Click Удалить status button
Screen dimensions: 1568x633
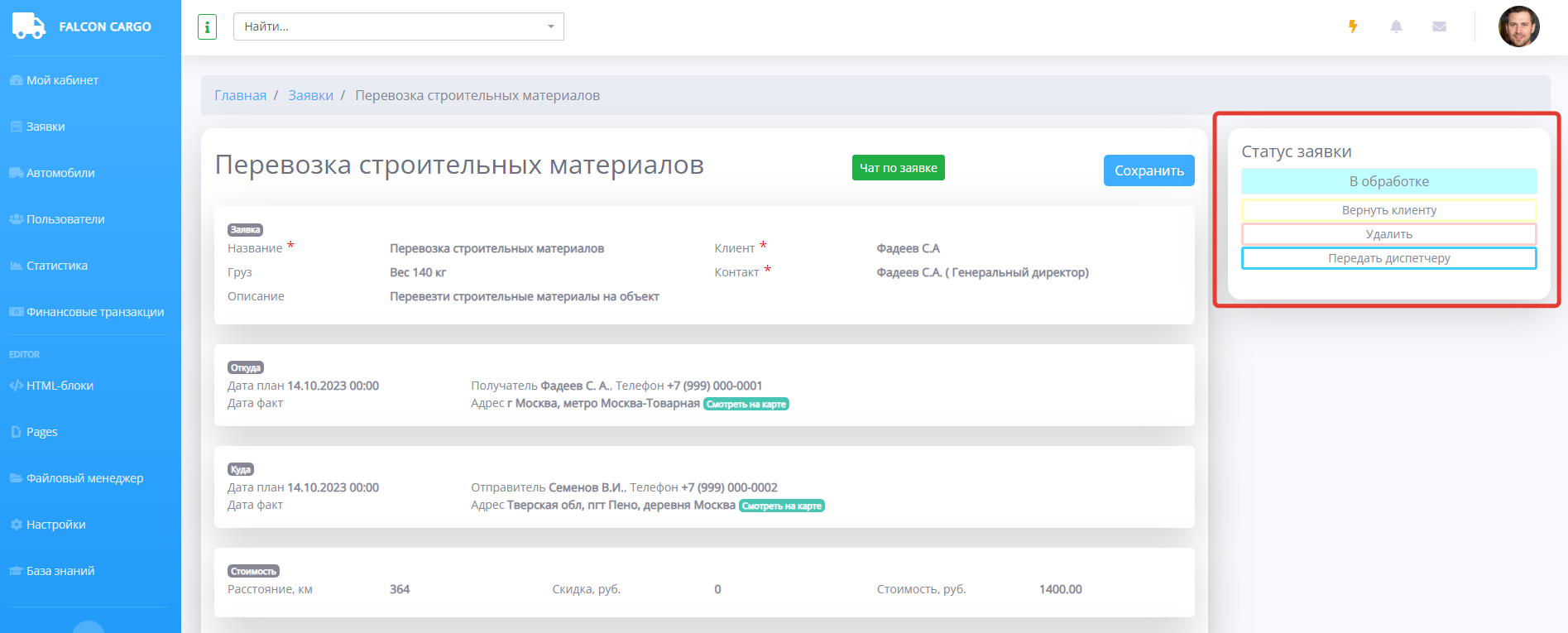click(1388, 234)
